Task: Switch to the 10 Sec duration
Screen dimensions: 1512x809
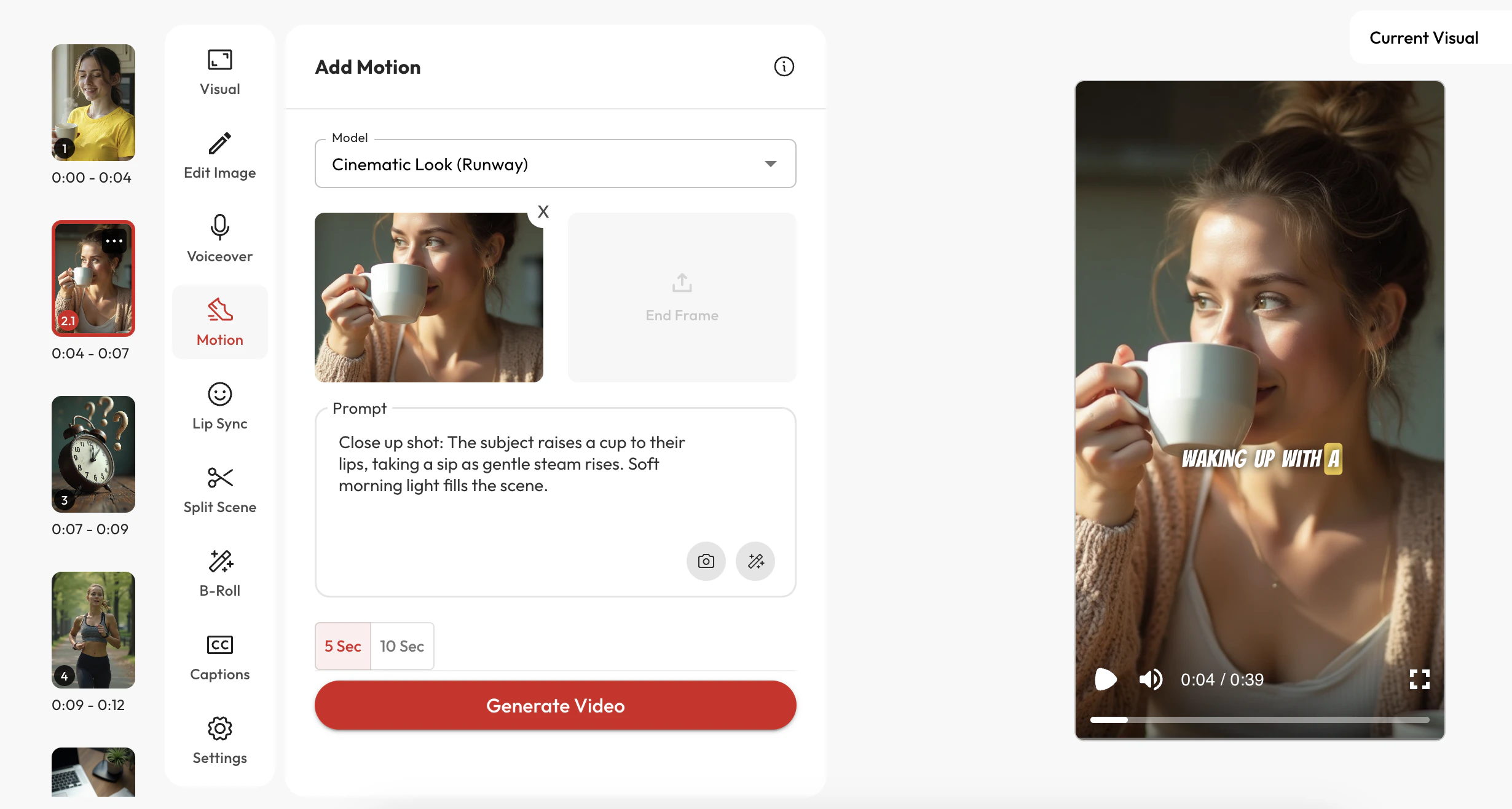Action: coord(402,646)
